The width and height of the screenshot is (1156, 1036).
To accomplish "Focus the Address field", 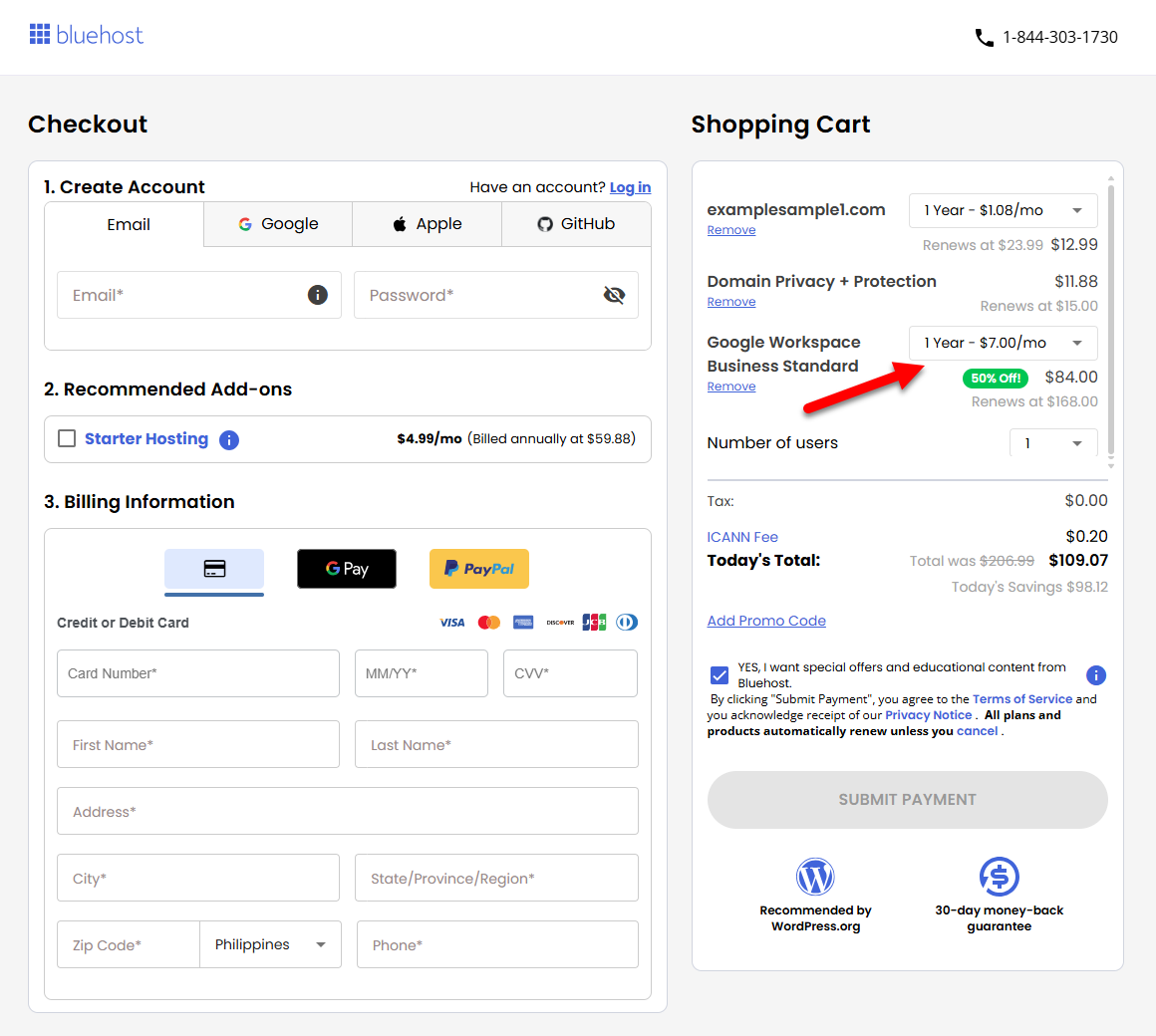I will (348, 811).
